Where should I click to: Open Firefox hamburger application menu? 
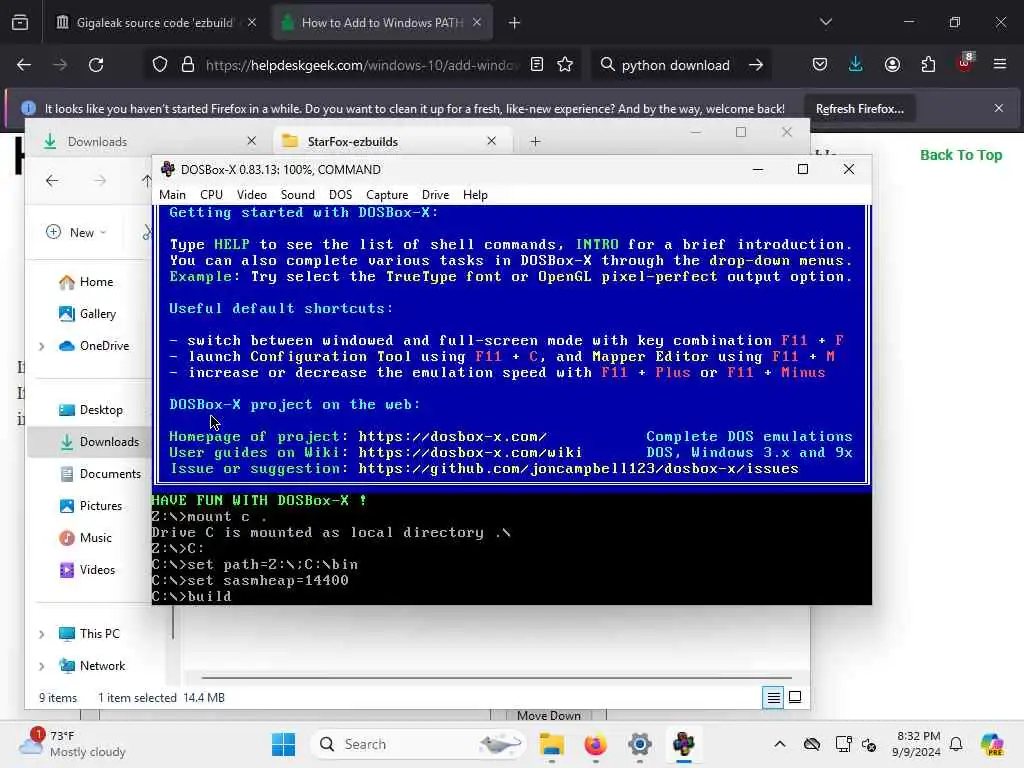click(1000, 65)
